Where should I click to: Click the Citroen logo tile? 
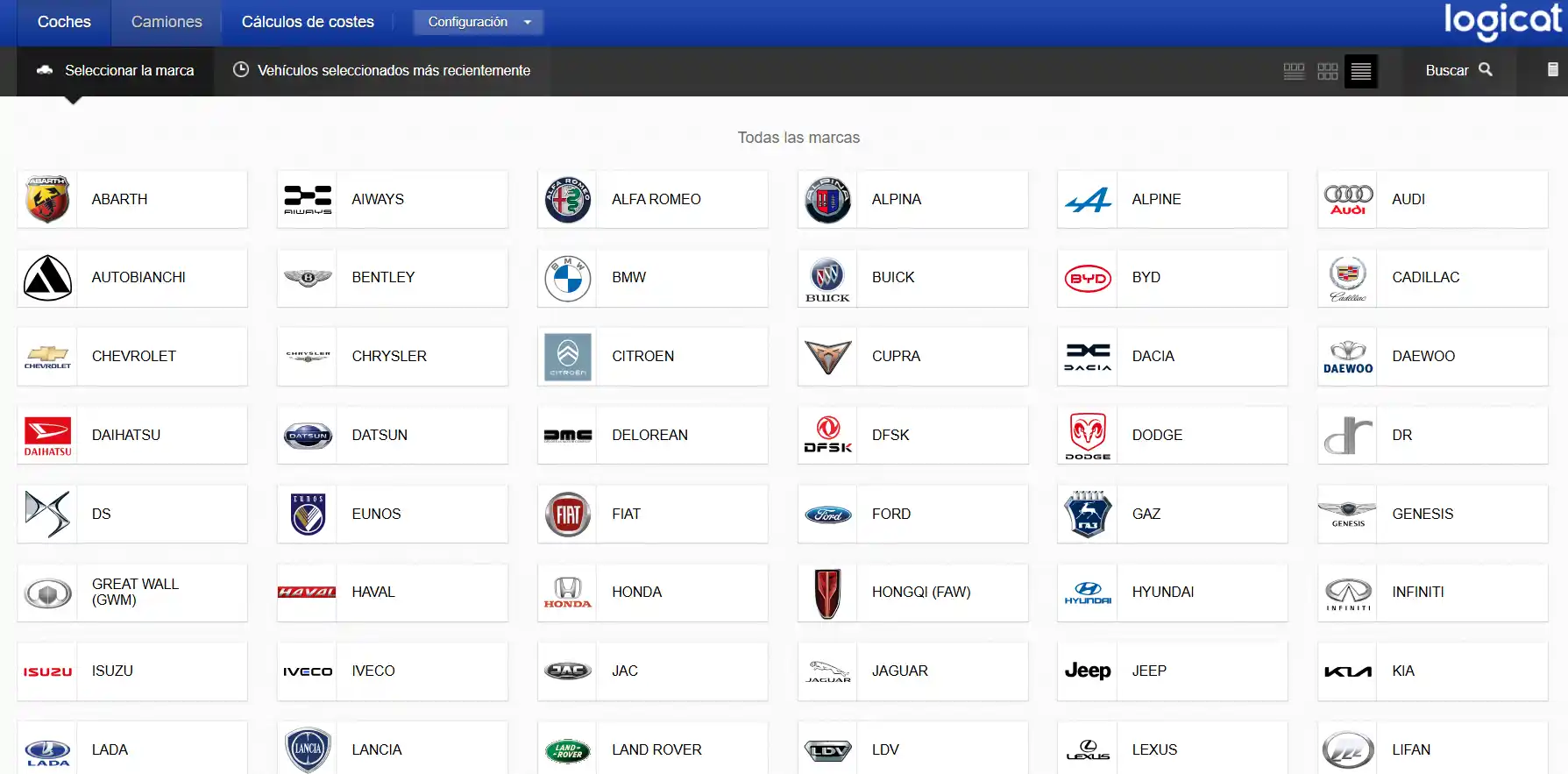[568, 357]
